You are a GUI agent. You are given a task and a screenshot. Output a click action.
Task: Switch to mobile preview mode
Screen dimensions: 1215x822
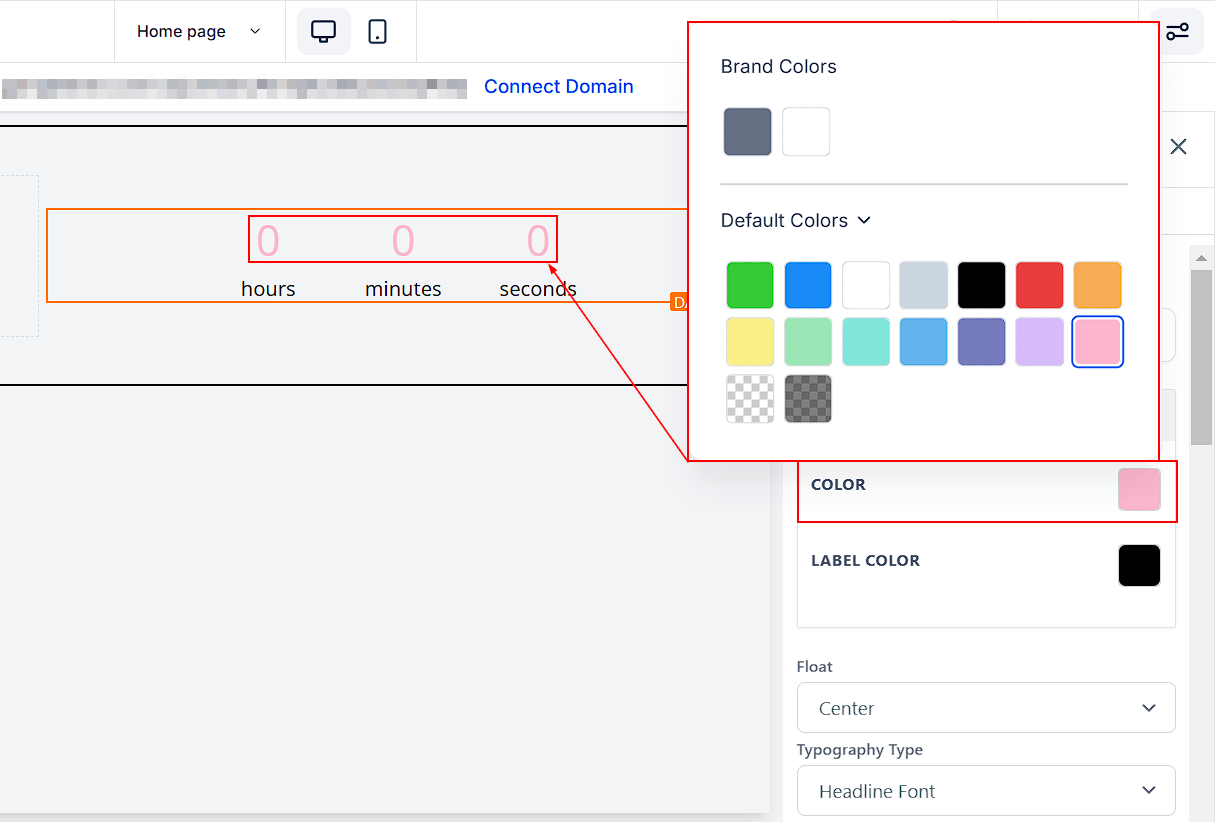377,31
